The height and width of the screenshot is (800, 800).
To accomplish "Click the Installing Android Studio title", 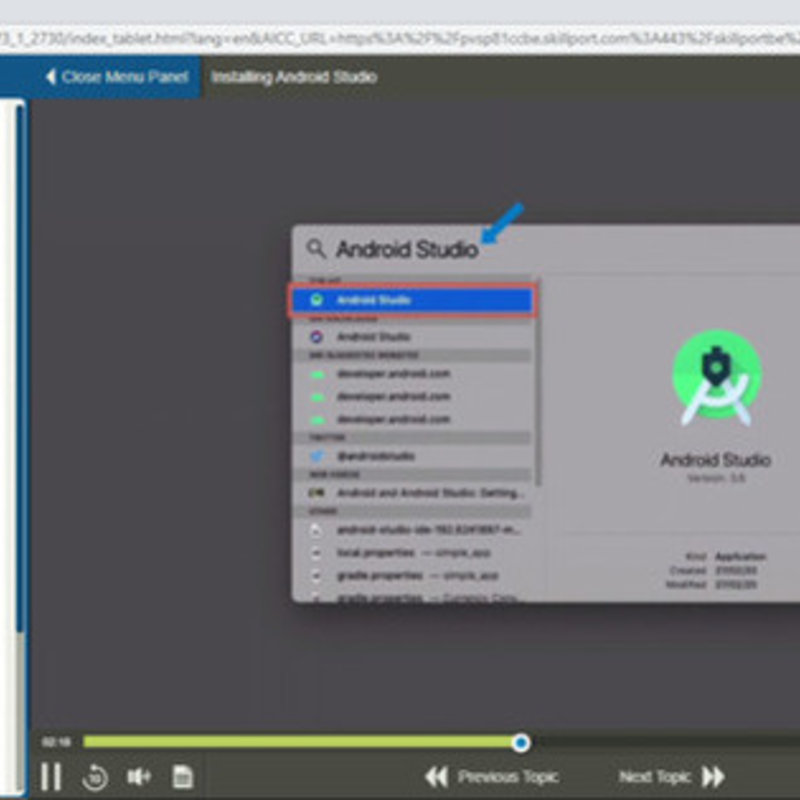I will click(294, 77).
